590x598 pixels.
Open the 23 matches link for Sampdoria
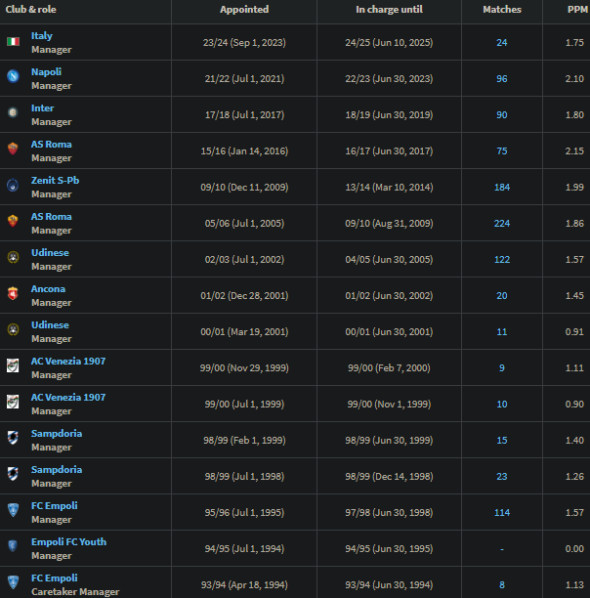pyautogui.click(x=502, y=476)
